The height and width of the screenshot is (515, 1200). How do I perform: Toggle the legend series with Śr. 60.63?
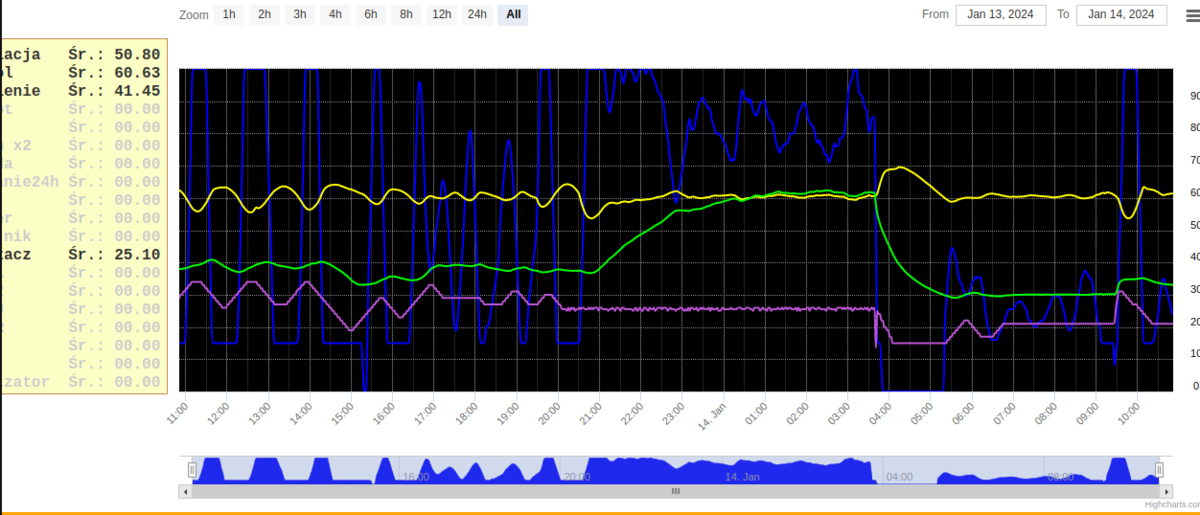[x=80, y=73]
